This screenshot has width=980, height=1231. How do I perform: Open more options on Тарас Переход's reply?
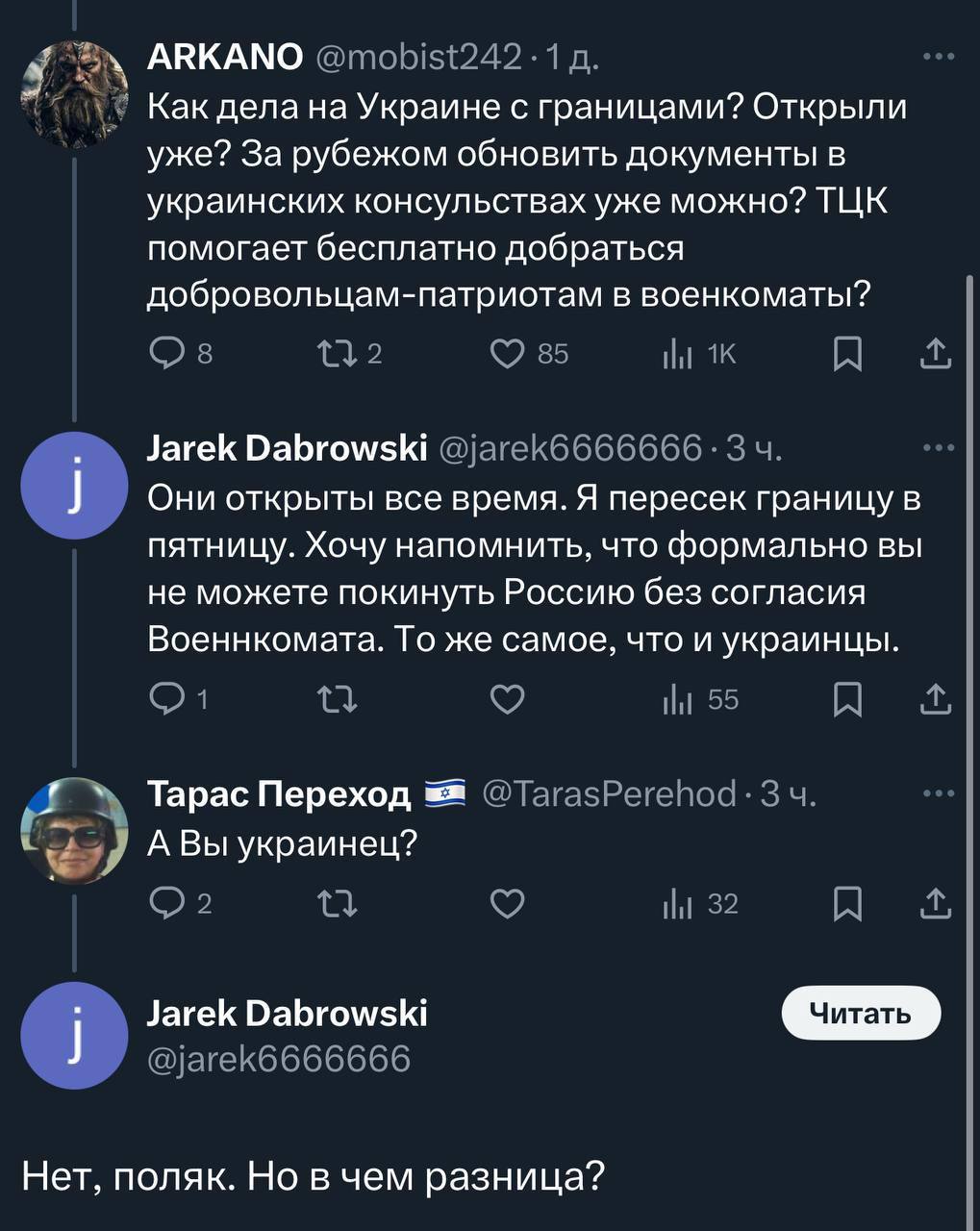click(937, 794)
